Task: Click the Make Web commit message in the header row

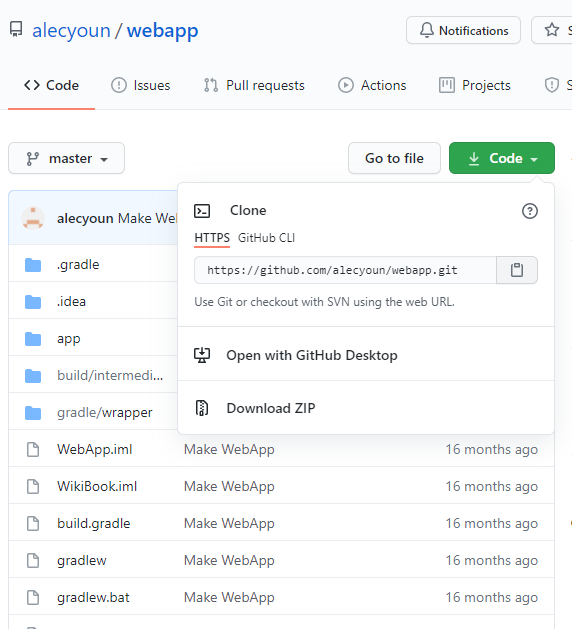Action: tap(147, 218)
